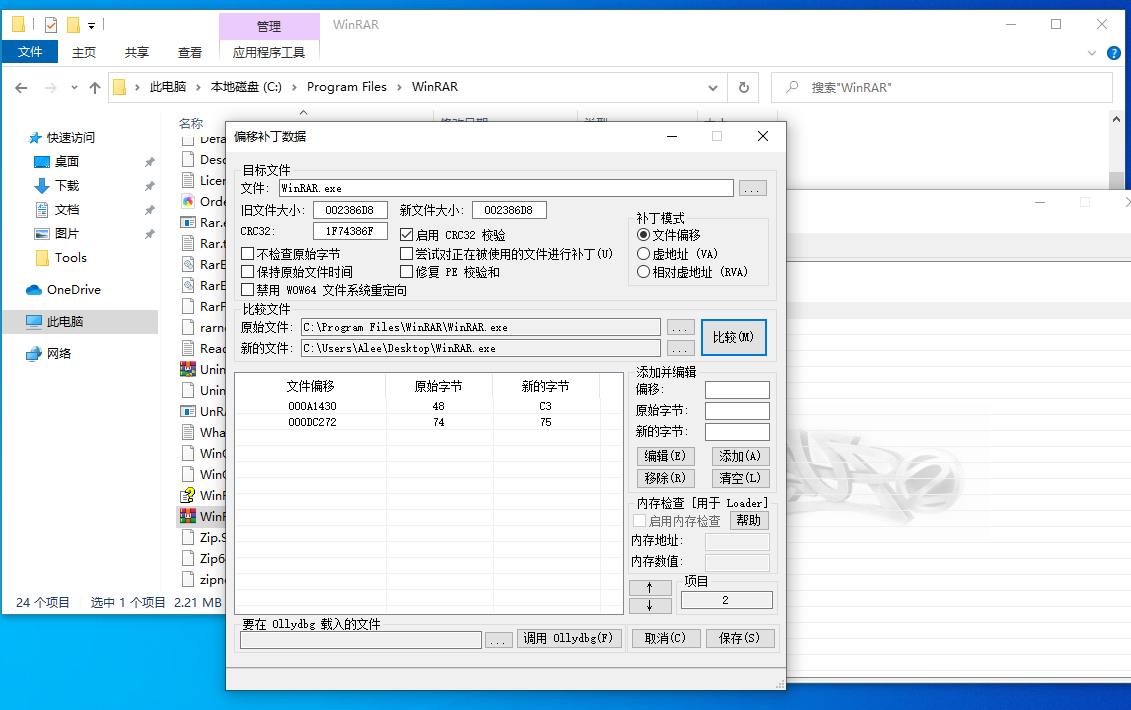Open Network (网络) in navigation pane

point(49,354)
